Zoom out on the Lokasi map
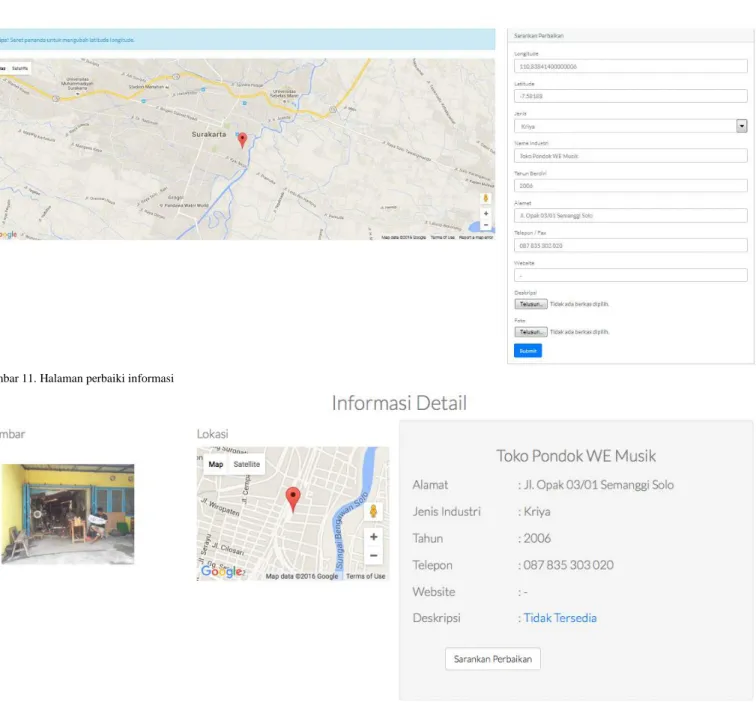The image size is (756, 703). (x=373, y=555)
